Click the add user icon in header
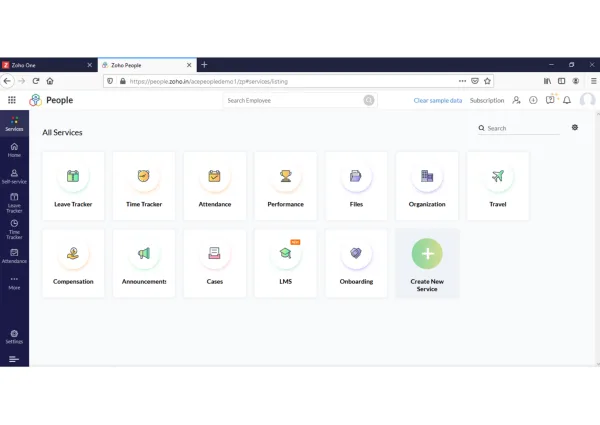 point(516,100)
